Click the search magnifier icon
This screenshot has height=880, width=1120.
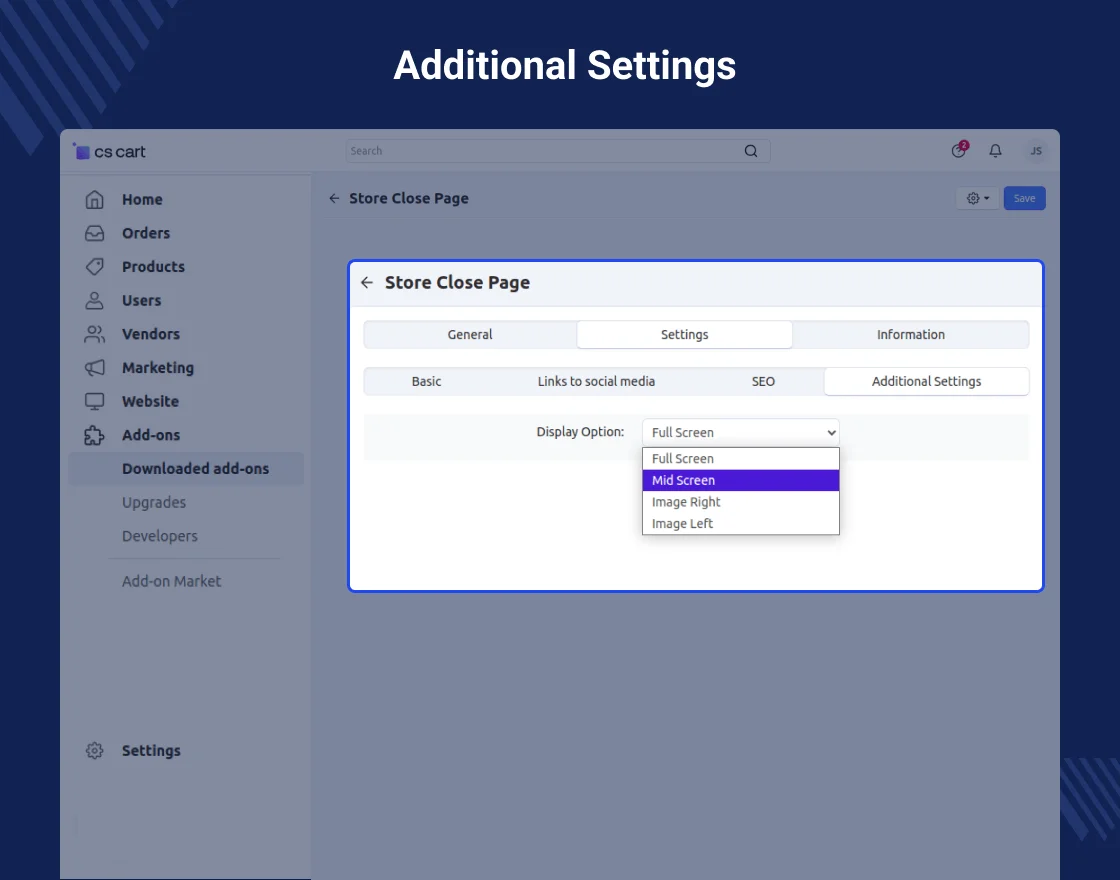coord(751,151)
